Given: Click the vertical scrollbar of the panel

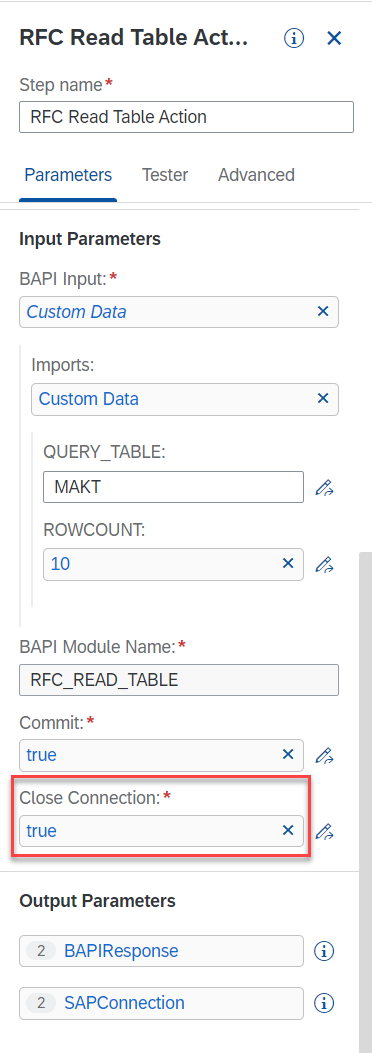Looking at the screenshot, I should click(x=365, y=803).
